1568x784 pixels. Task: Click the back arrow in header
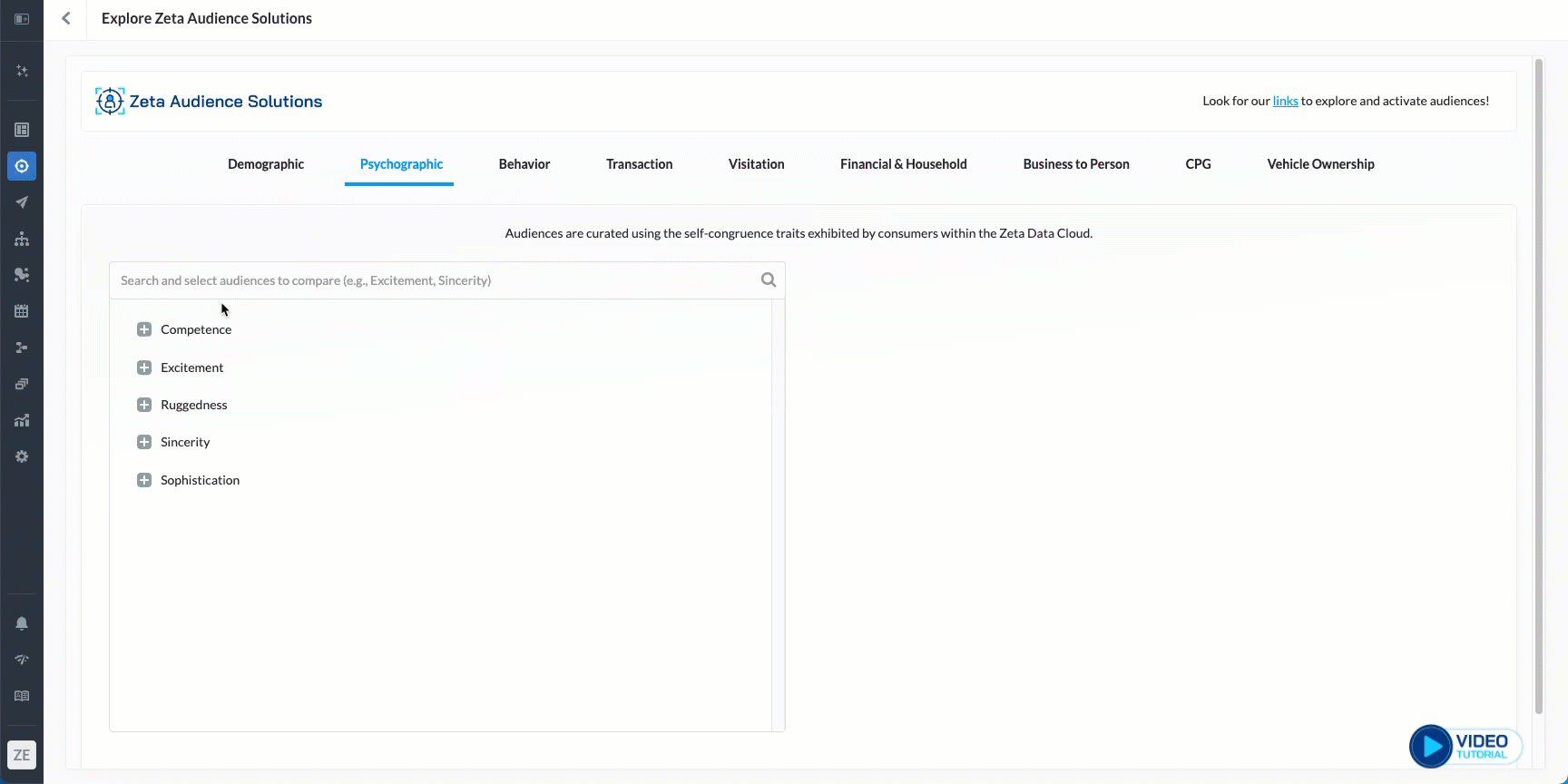(66, 18)
